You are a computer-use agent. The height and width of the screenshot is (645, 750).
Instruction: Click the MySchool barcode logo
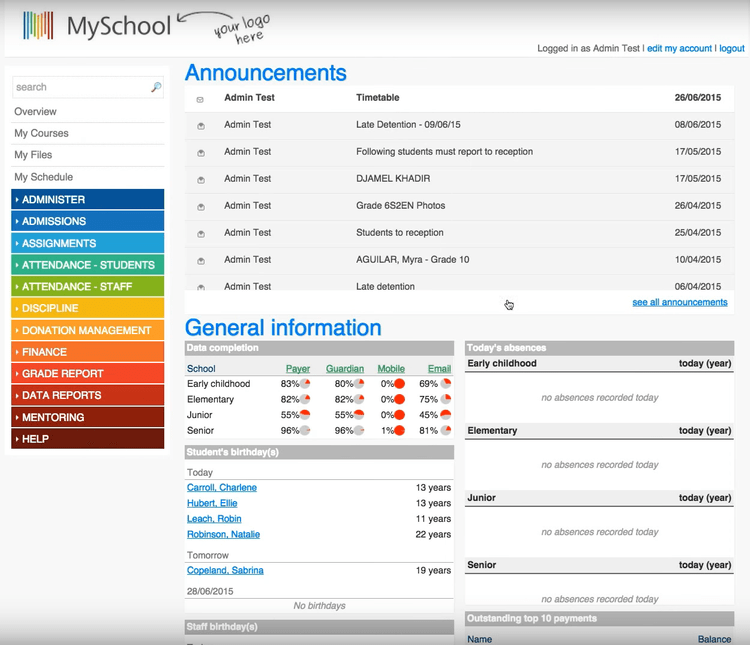click(38, 25)
